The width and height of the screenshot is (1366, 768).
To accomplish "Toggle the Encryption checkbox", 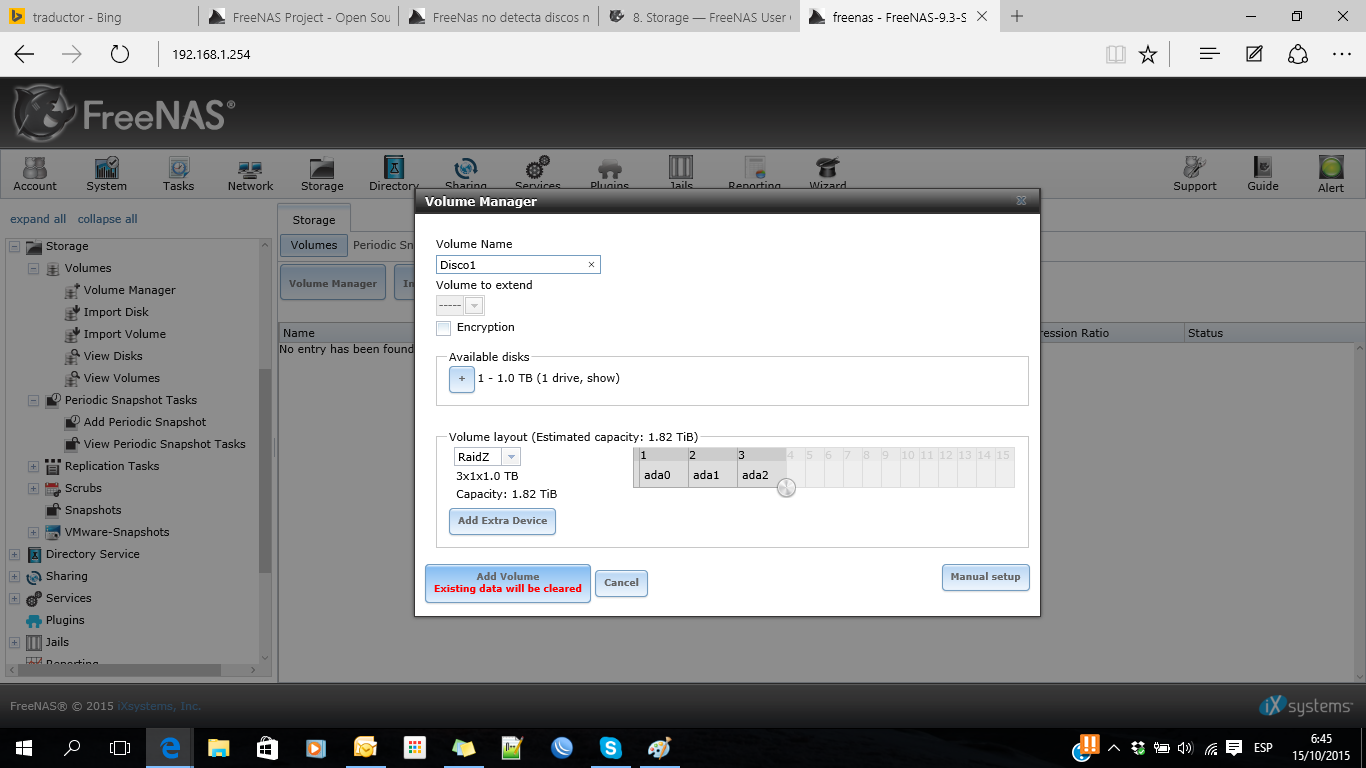I will pyautogui.click(x=444, y=328).
